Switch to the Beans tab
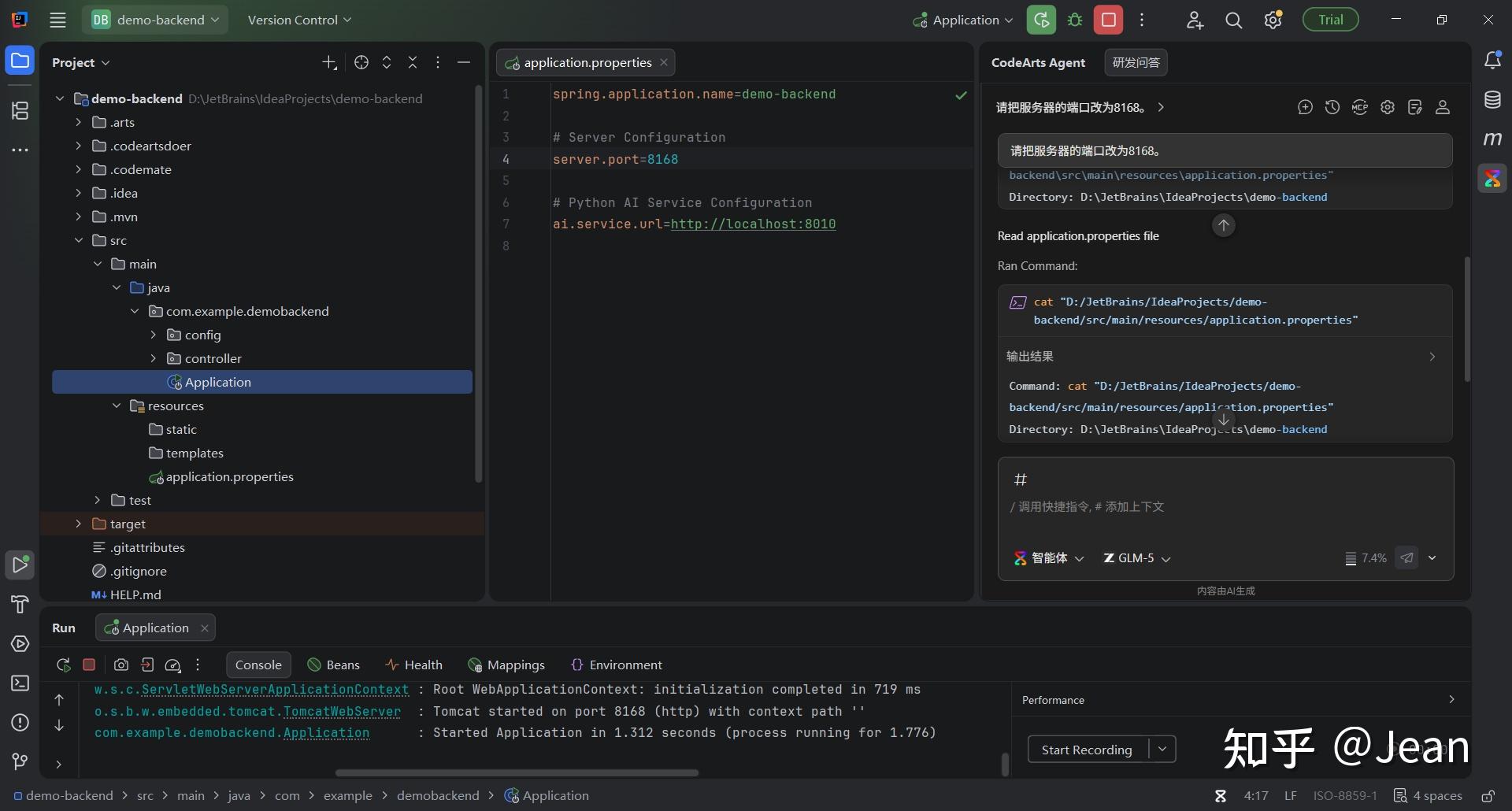The width and height of the screenshot is (1512, 811). pyautogui.click(x=333, y=665)
